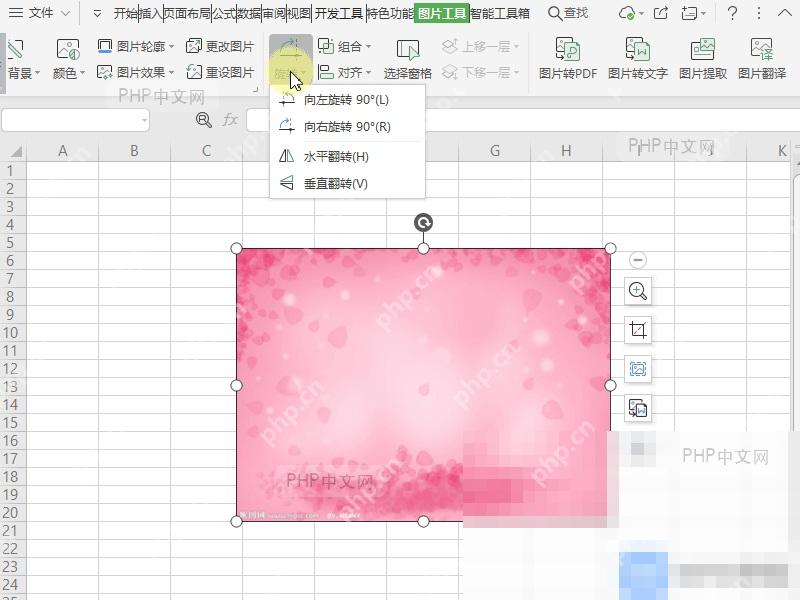The width and height of the screenshot is (800, 600).
Task: Open the 颜色 picture color dropdown
Action: point(68,60)
